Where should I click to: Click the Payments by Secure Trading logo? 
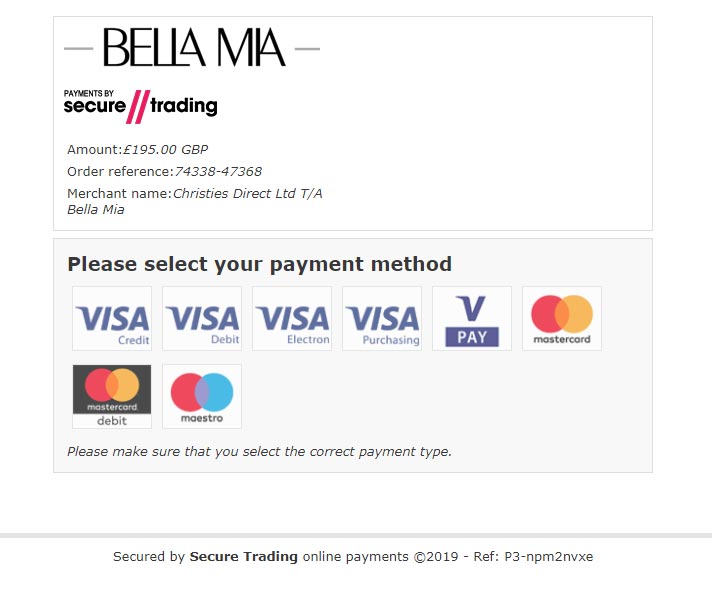pos(140,107)
